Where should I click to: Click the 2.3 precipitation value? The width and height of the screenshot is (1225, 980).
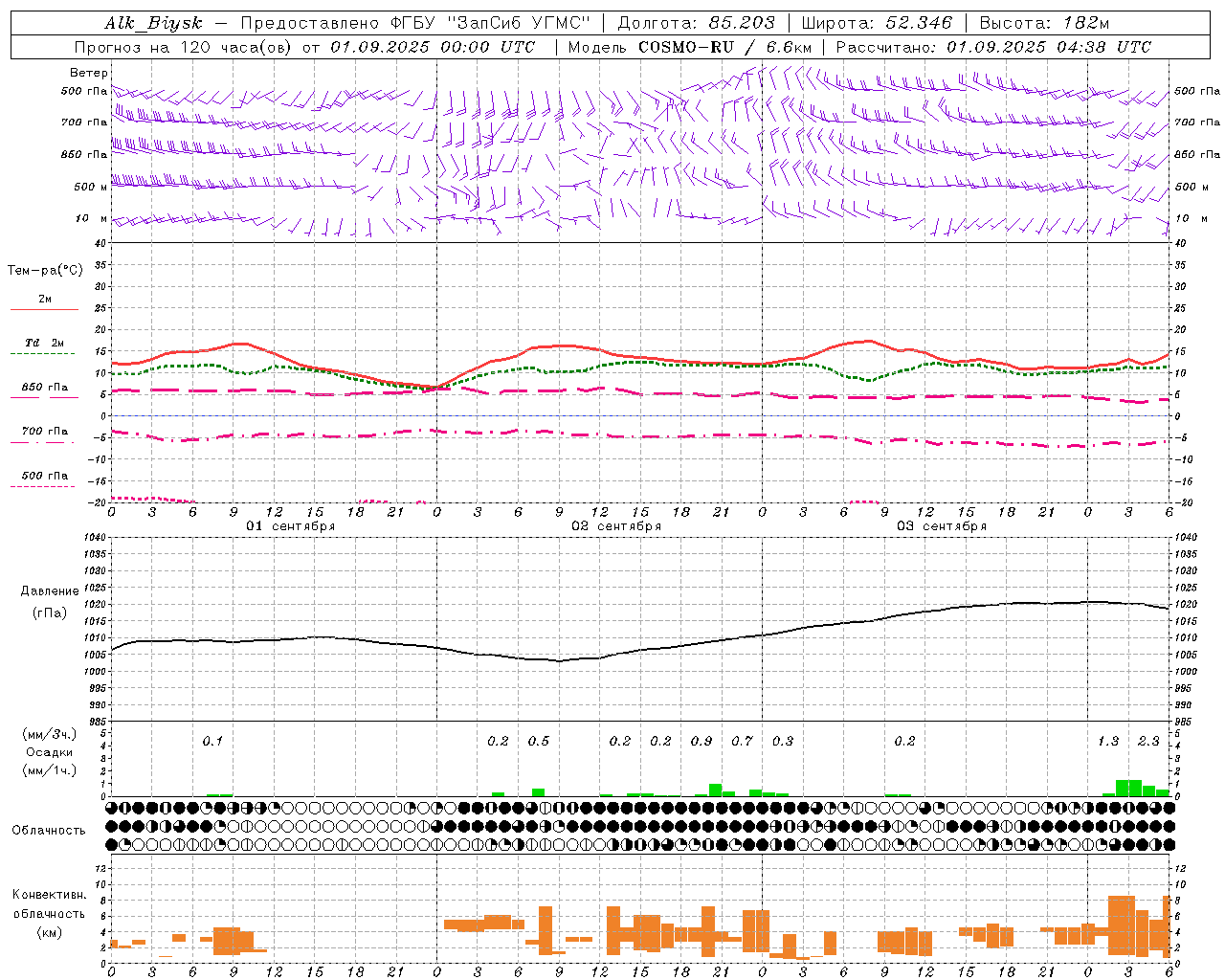point(1148,741)
